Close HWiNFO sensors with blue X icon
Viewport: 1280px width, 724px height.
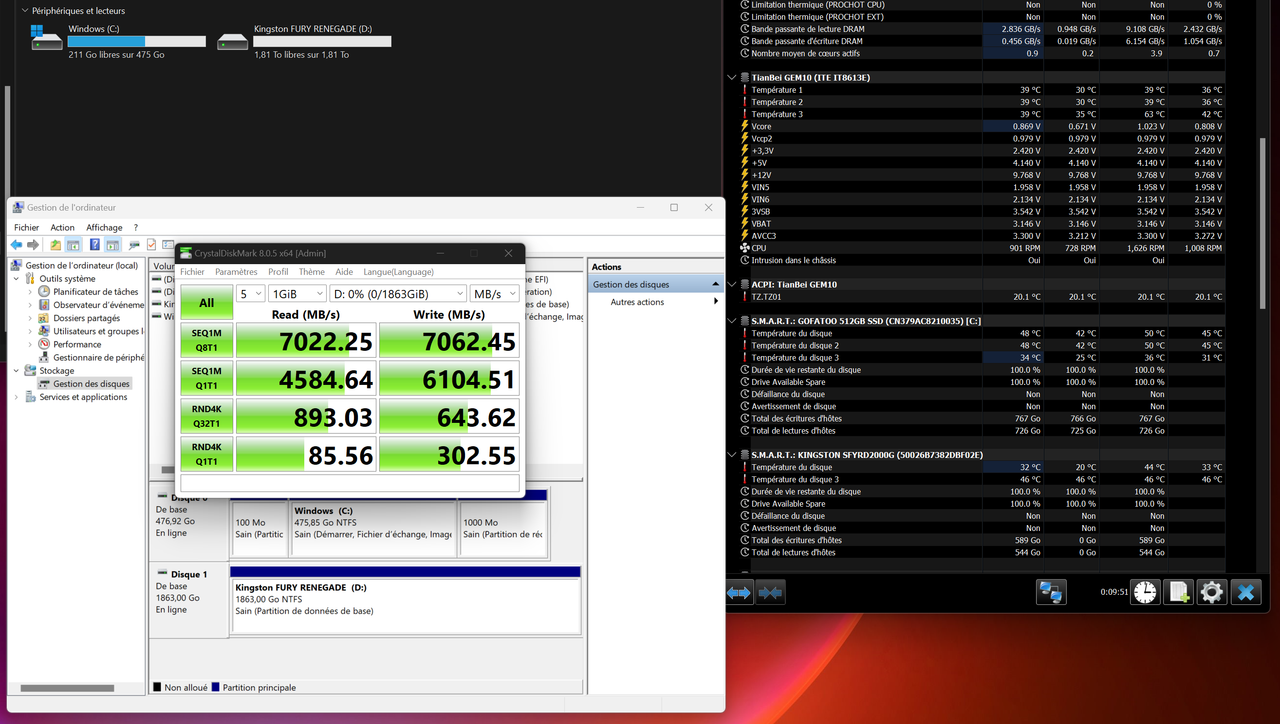click(x=1246, y=592)
